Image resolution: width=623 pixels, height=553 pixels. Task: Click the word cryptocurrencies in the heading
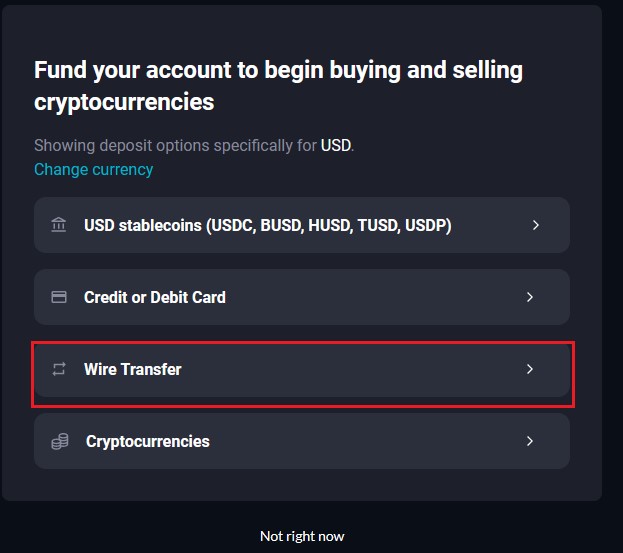click(x=124, y=102)
